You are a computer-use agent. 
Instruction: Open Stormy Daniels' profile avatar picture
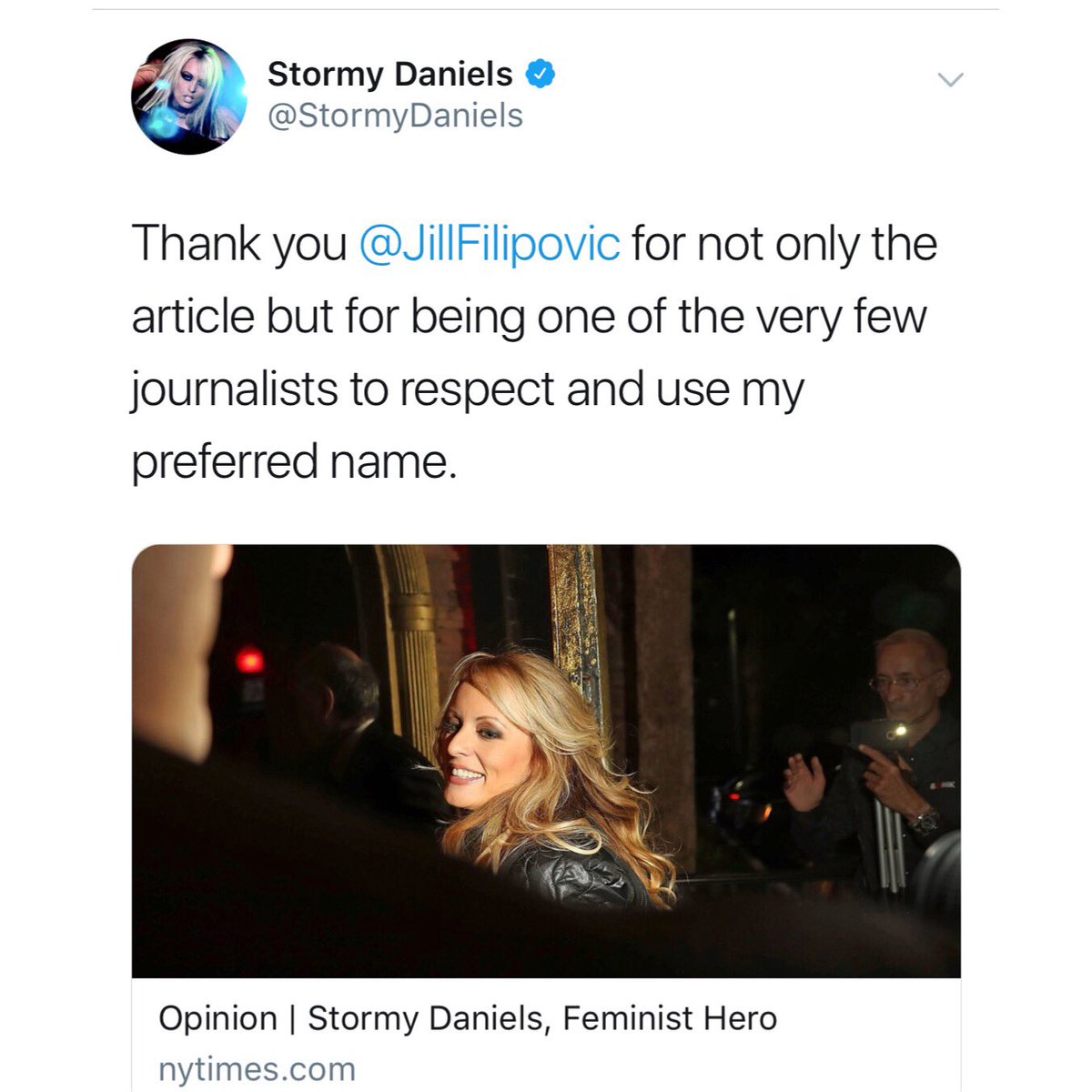click(x=189, y=96)
